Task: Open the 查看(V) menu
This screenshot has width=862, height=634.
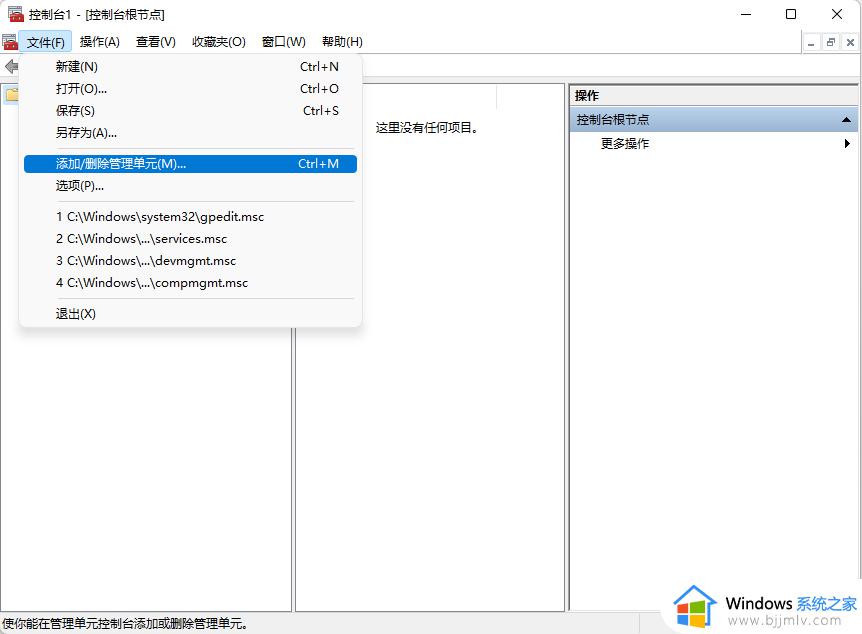Action: click(x=156, y=42)
